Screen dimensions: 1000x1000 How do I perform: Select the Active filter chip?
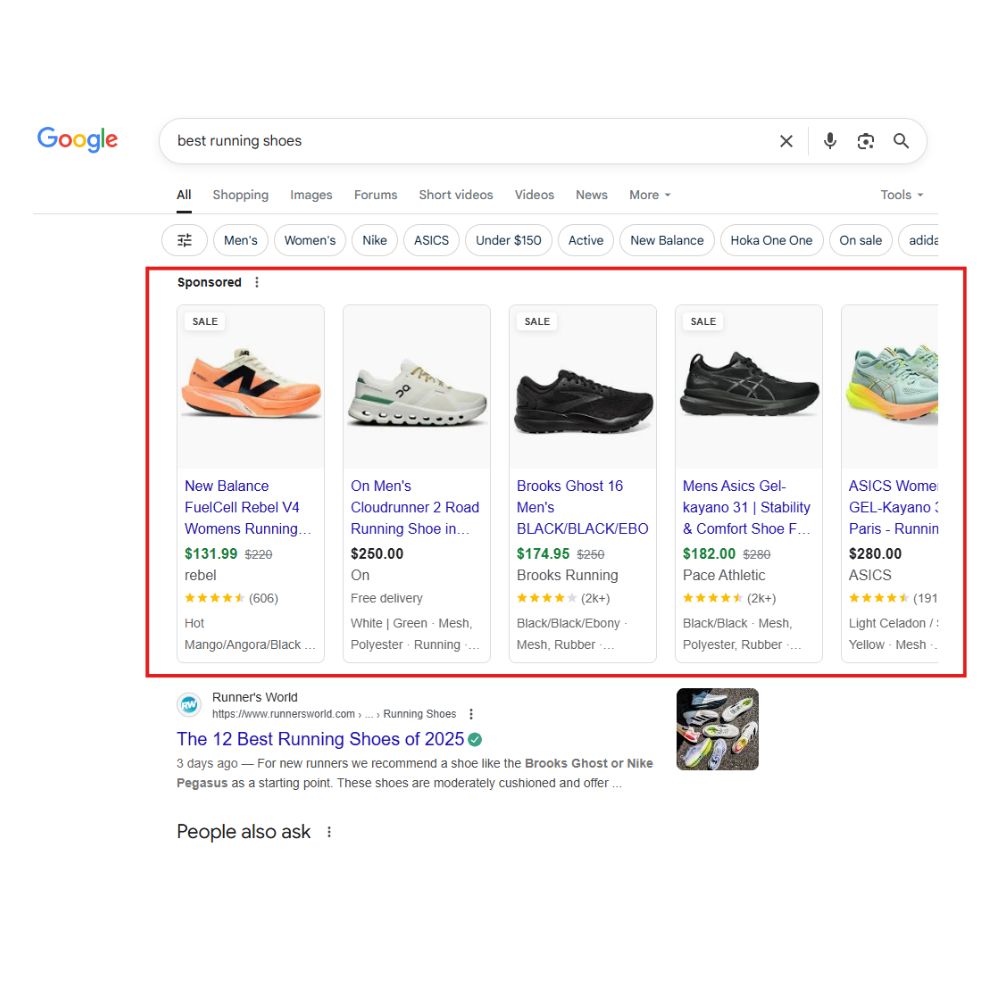tap(585, 240)
